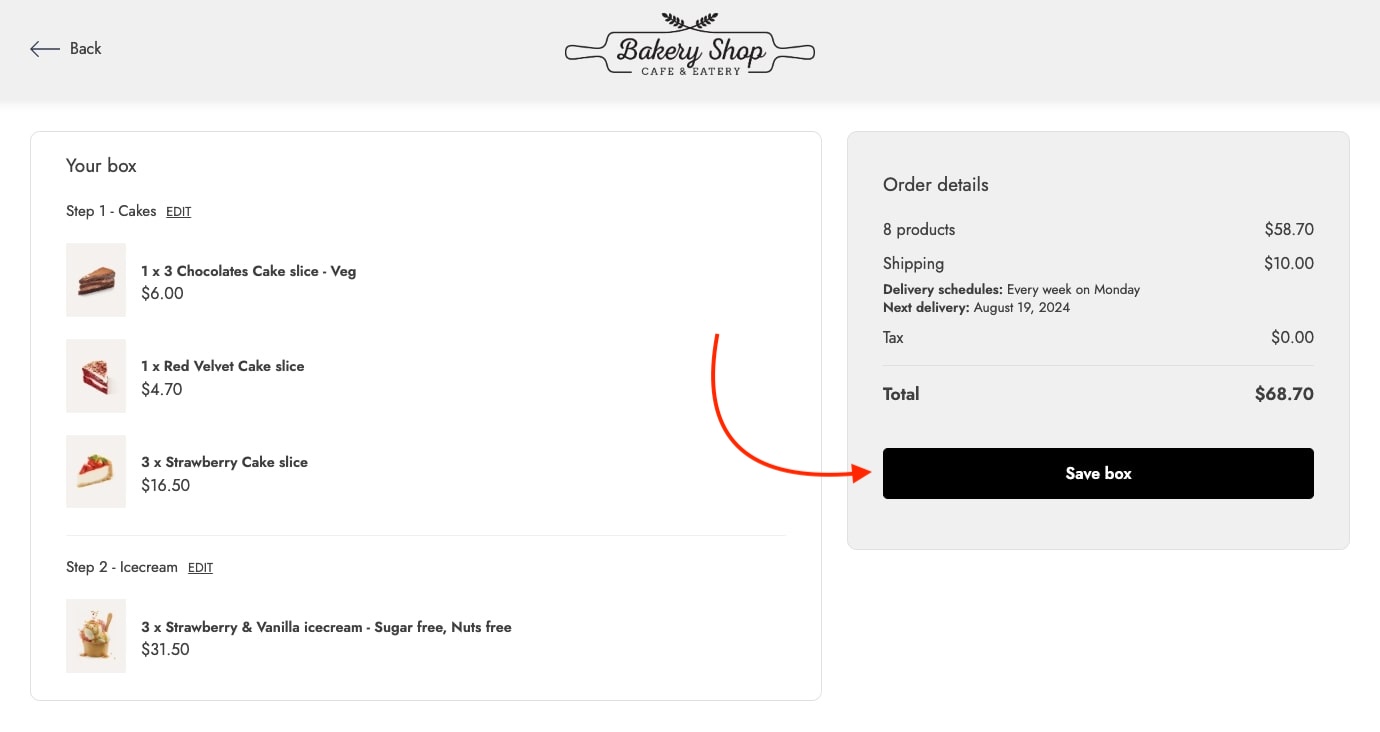This screenshot has width=1380, height=732.
Task: Click the Bakery Shop logo
Action: click(689, 46)
